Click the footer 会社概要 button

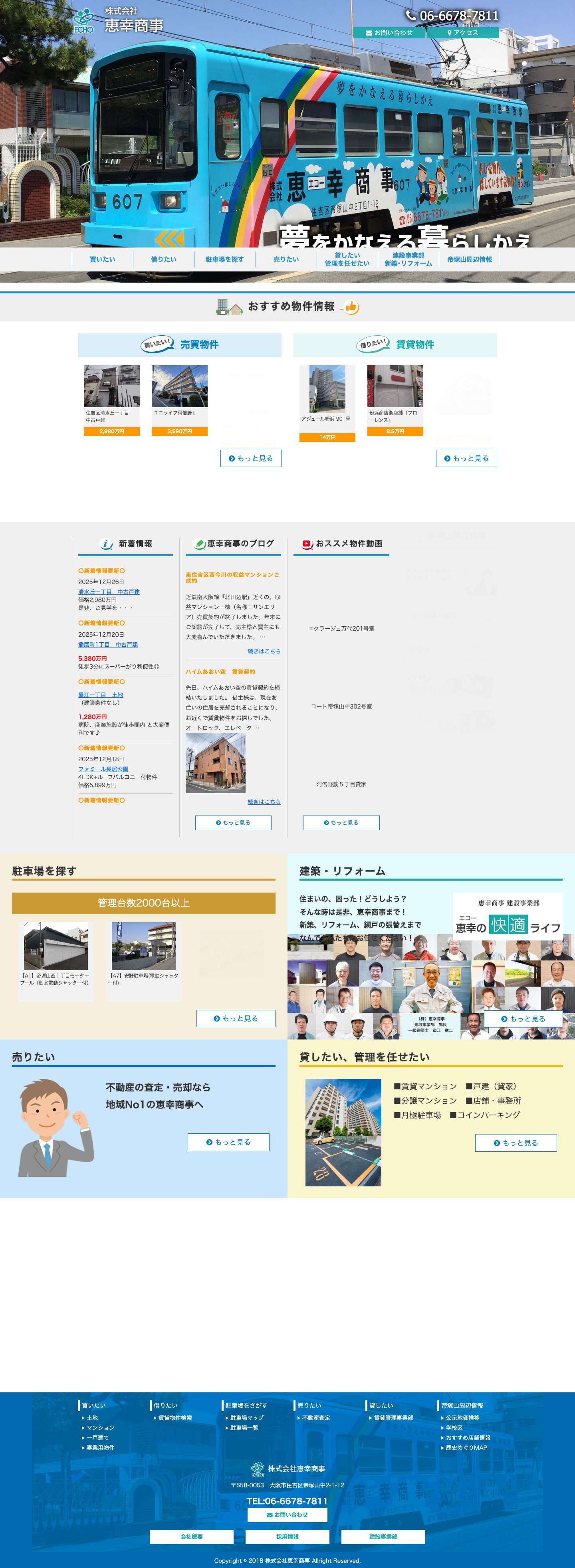192,1537
